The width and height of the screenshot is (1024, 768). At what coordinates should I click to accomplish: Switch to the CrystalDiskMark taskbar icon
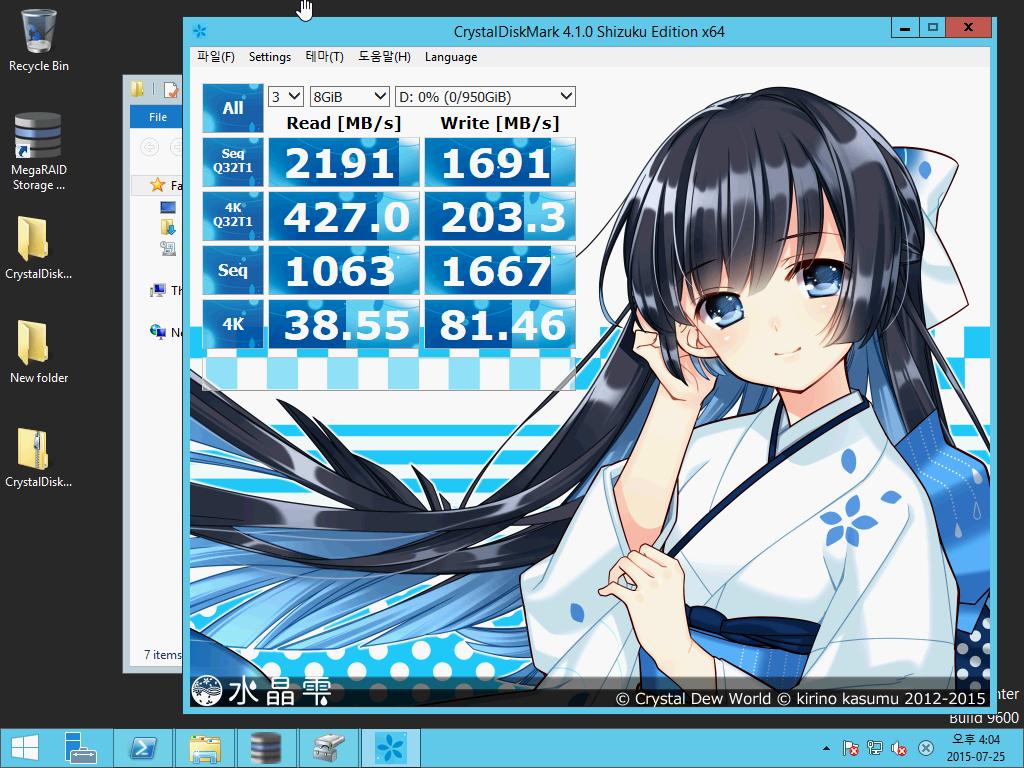[x=391, y=748]
